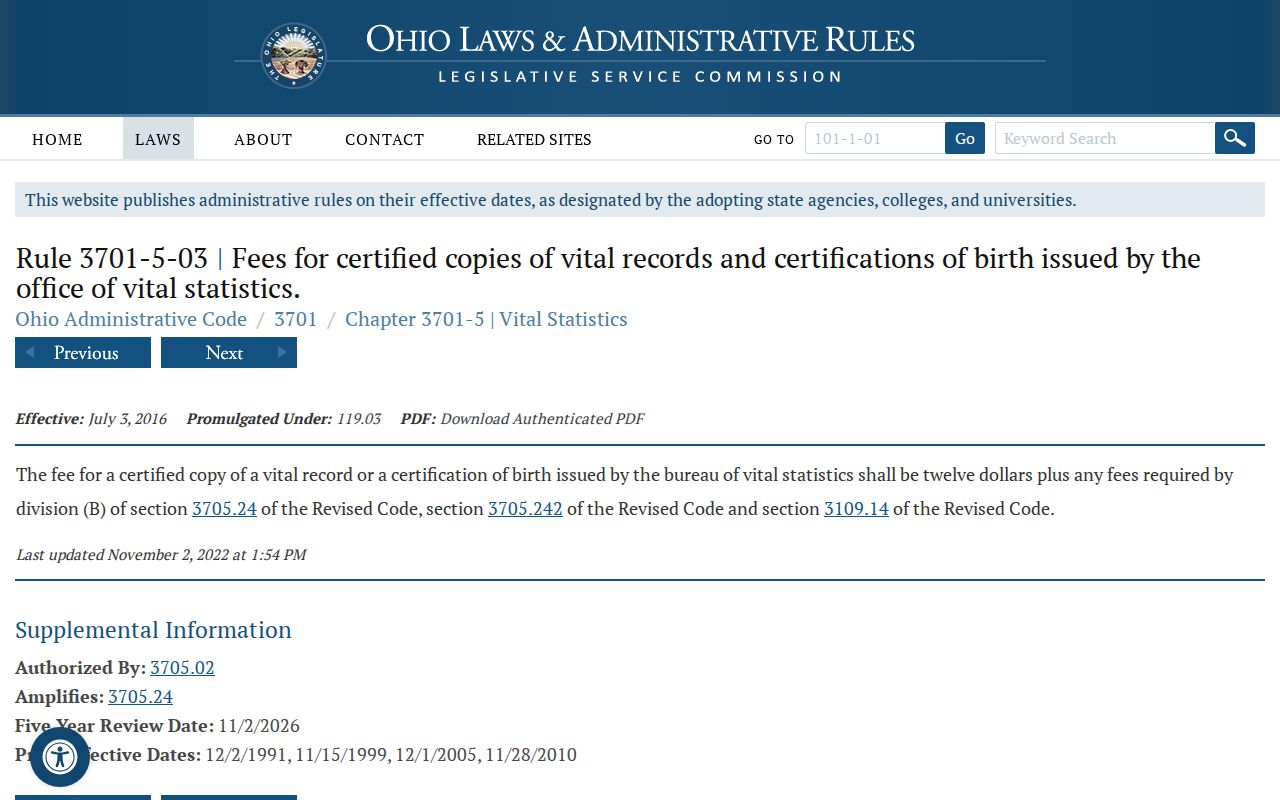The width and height of the screenshot is (1280, 800).
Task: Open the CONTACT menu item
Action: pyautogui.click(x=385, y=139)
